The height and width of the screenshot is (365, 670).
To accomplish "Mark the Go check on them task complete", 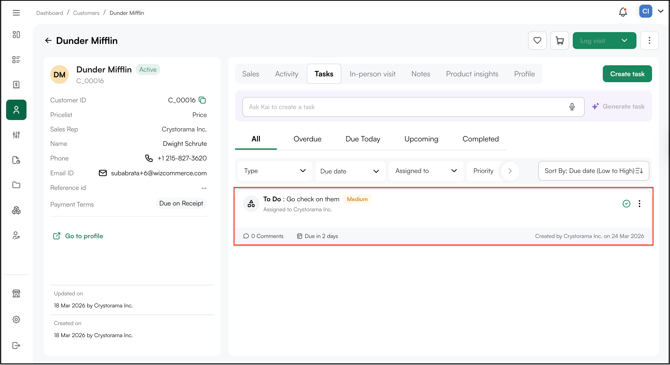I will tap(626, 204).
